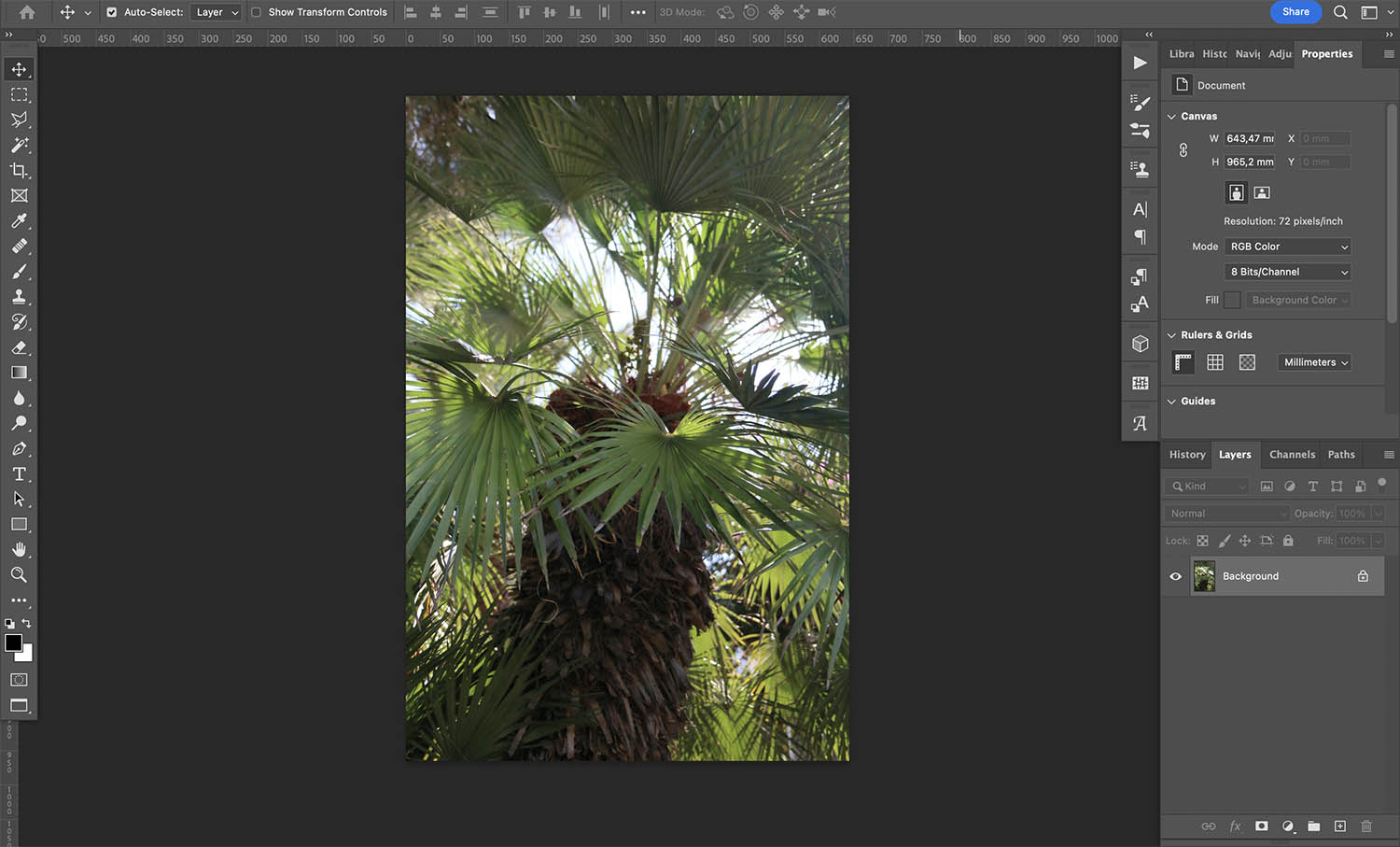This screenshot has height=847, width=1400.
Task: Select the Hand tool
Action: click(19, 549)
